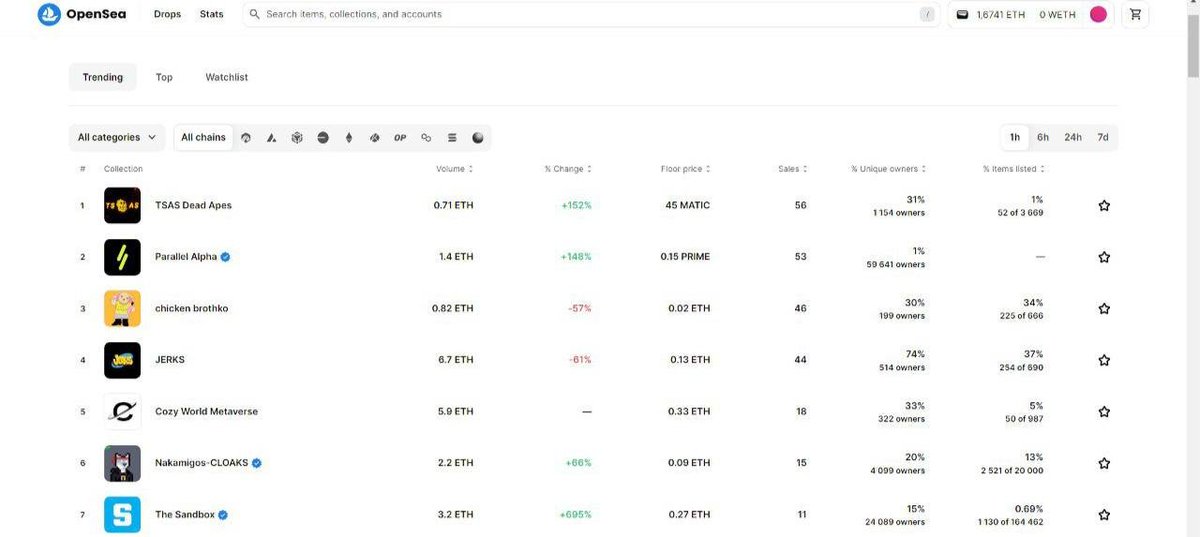Screen dimensions: 1200x537
Task: Filter by BNB Chain cube icon
Action: point(297,137)
